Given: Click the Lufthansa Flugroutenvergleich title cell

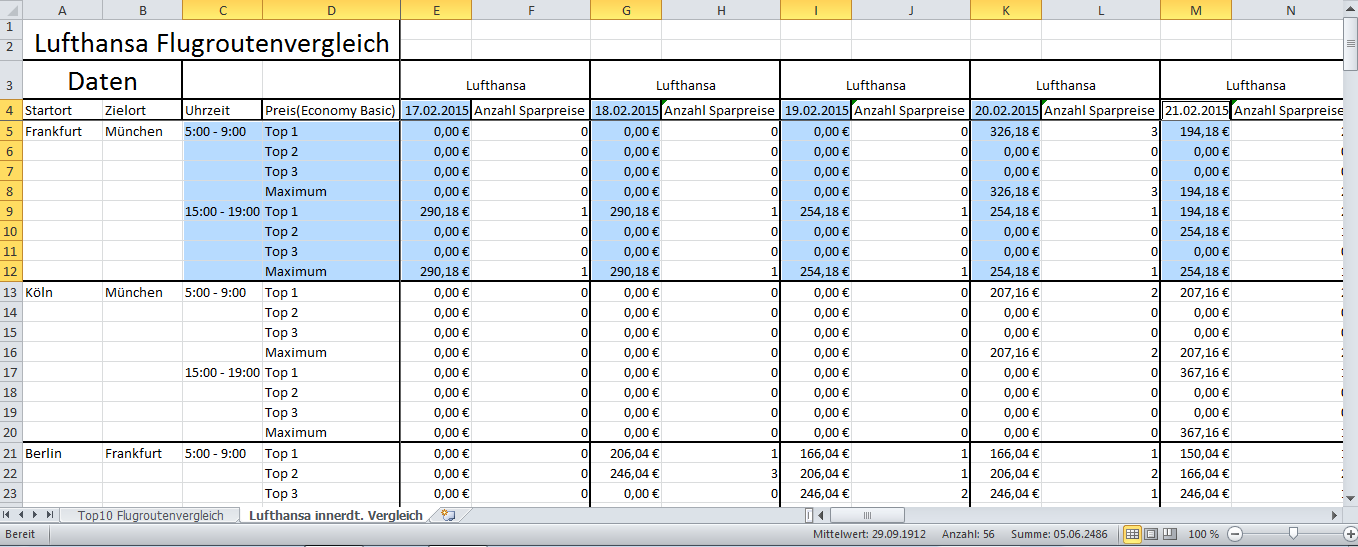Looking at the screenshot, I should pyautogui.click(x=211, y=43).
